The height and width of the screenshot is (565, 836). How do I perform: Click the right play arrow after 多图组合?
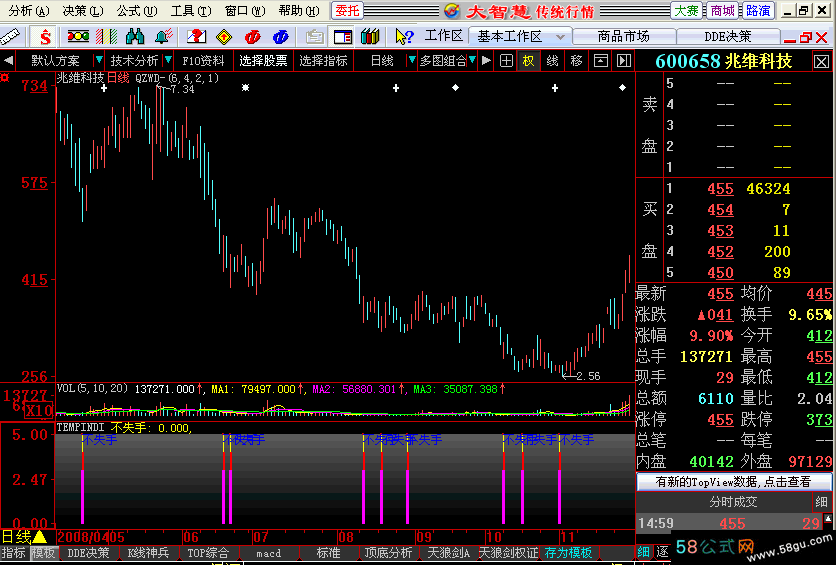(486, 61)
